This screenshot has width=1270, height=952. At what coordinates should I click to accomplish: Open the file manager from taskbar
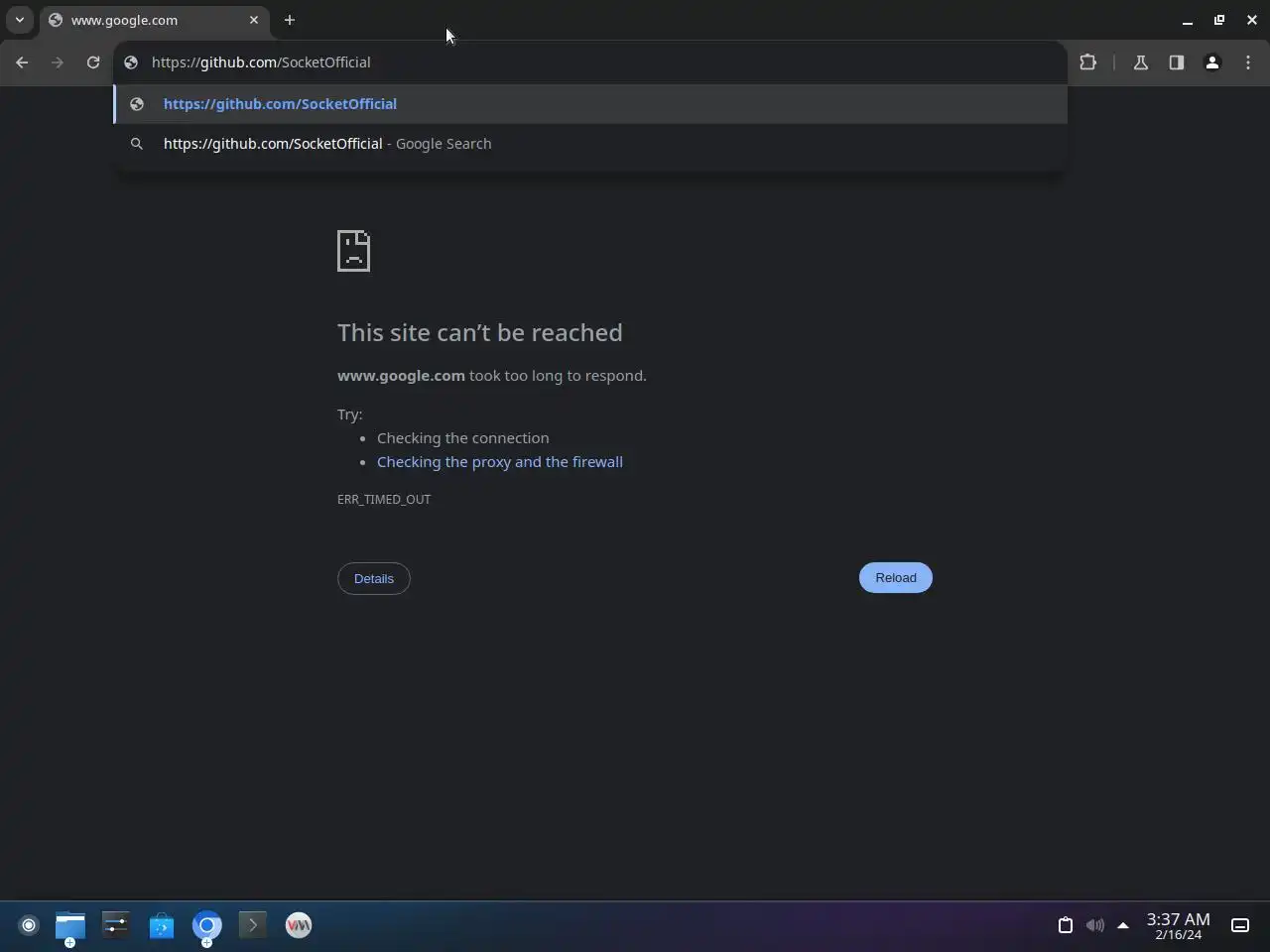pyautogui.click(x=70, y=926)
